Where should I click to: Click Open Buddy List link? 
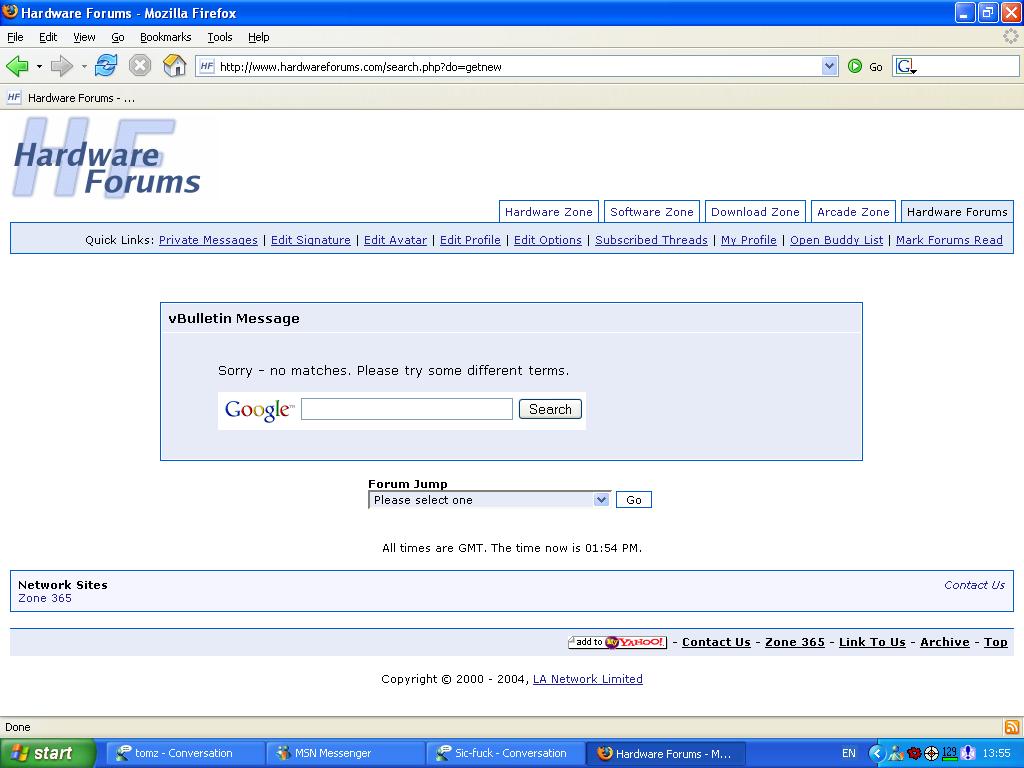[837, 240]
